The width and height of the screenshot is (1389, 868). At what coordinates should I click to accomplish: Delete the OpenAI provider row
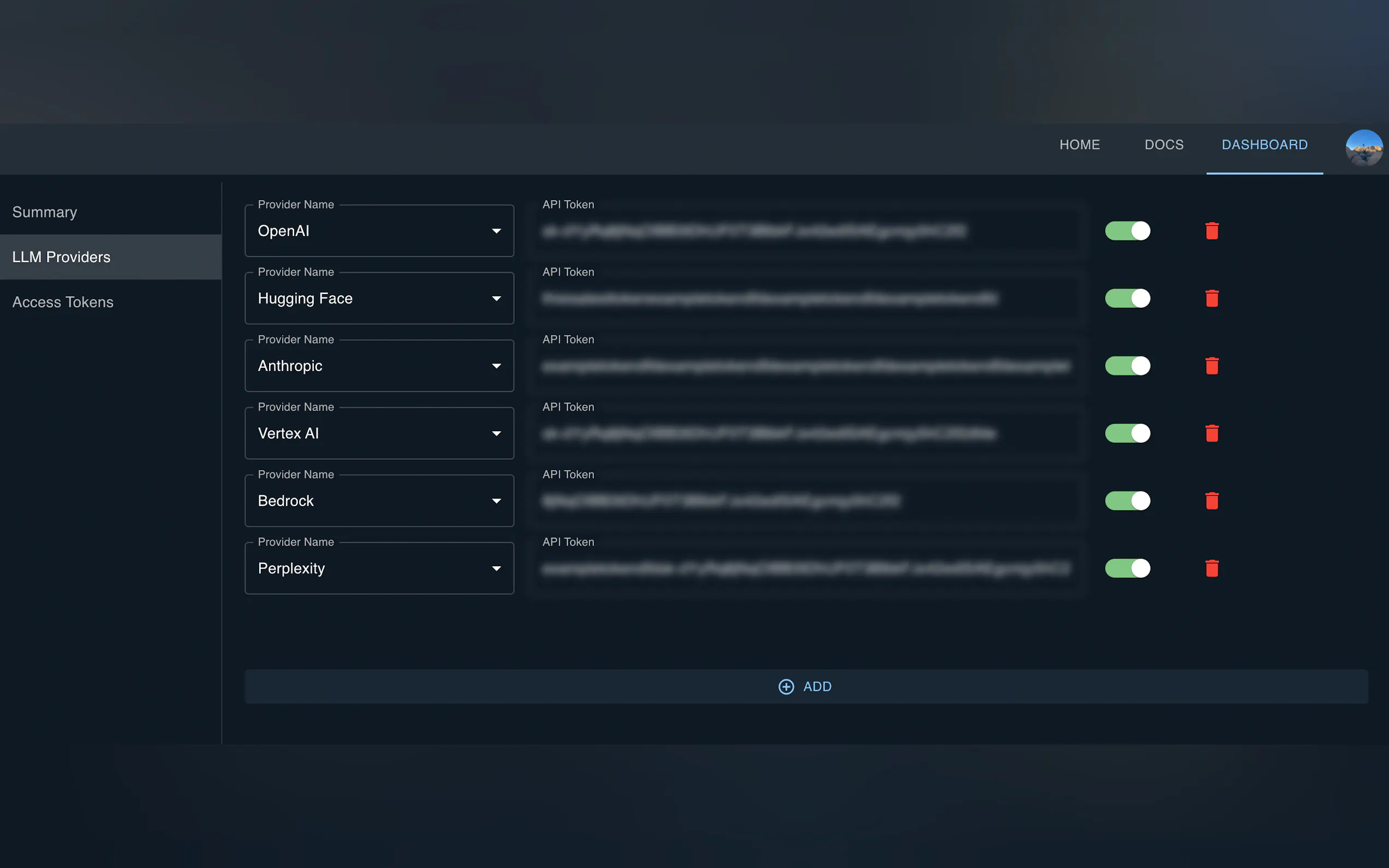(1212, 231)
